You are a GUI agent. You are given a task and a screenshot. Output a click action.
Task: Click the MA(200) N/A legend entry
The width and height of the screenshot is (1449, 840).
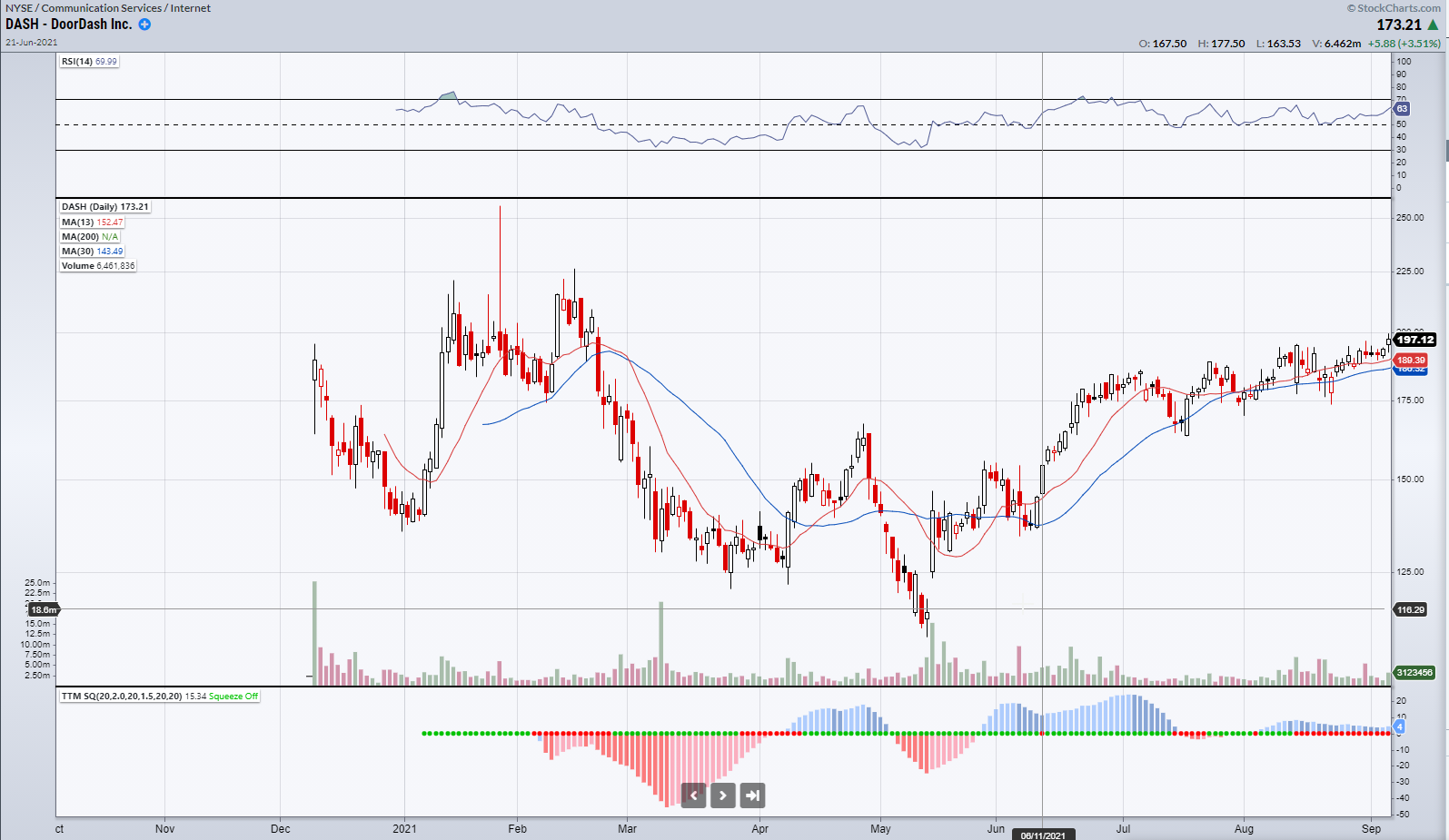(90, 237)
